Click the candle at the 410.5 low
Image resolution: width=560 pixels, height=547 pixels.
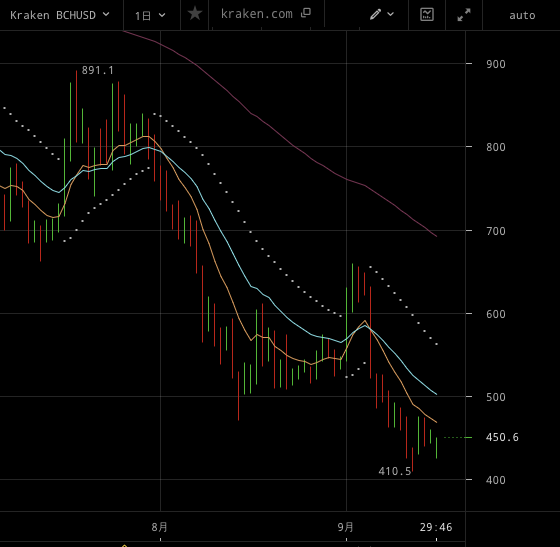pos(412,459)
